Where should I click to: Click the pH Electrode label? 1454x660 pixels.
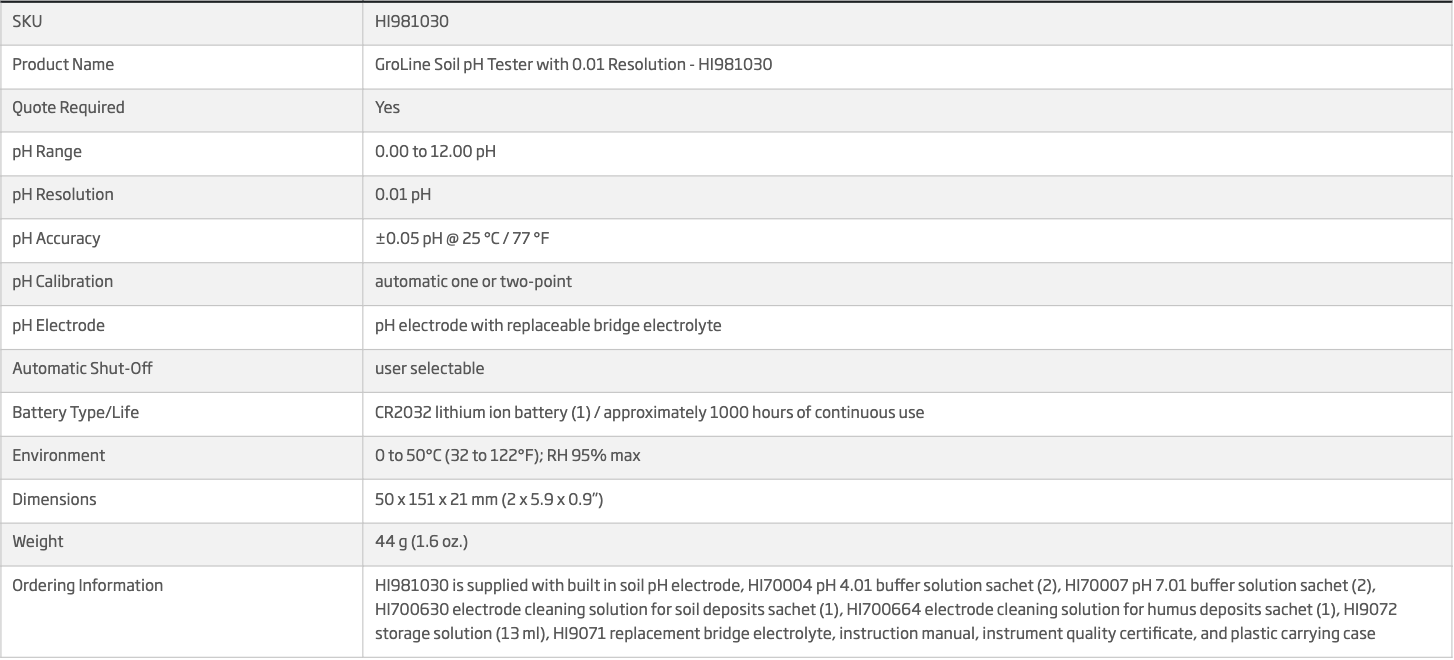[58, 325]
